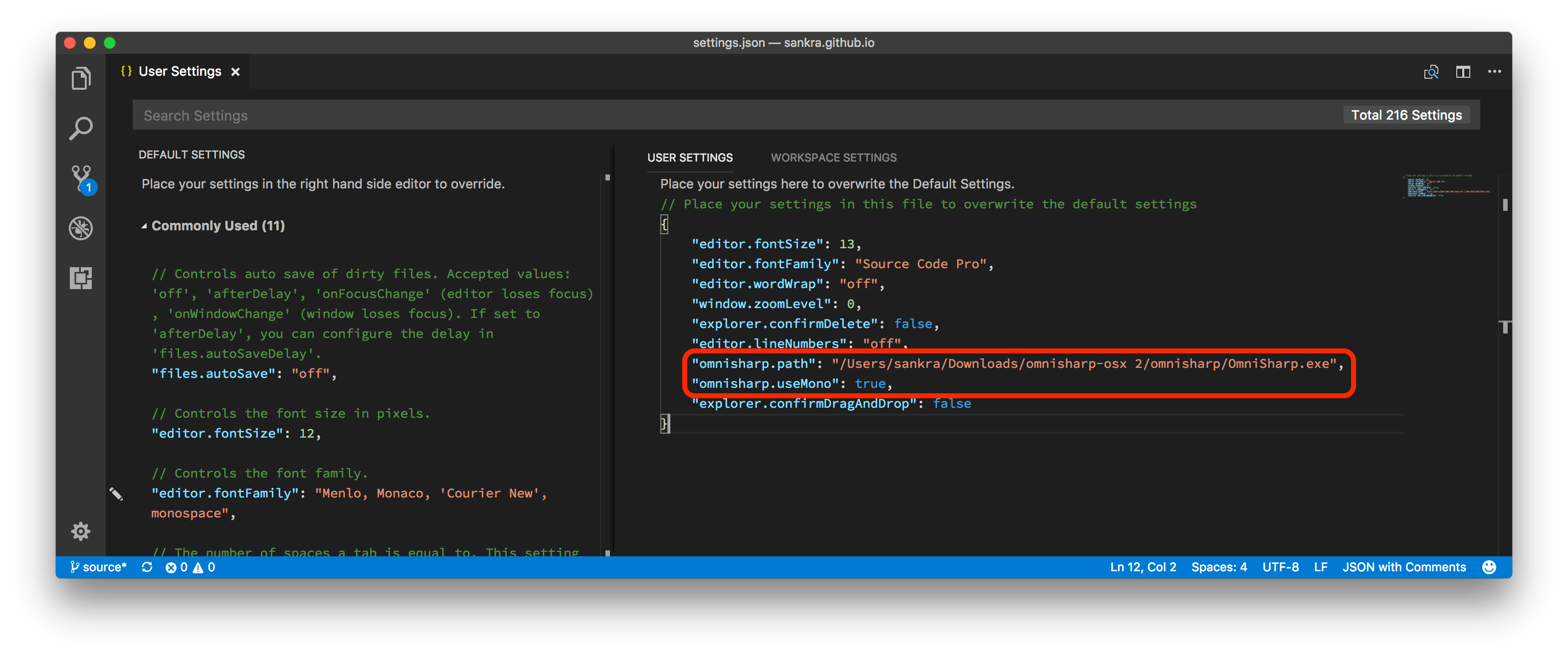Click the OmniSharp.exe path string value
Image resolution: width=1568 pixels, height=658 pixels.
1084,364
